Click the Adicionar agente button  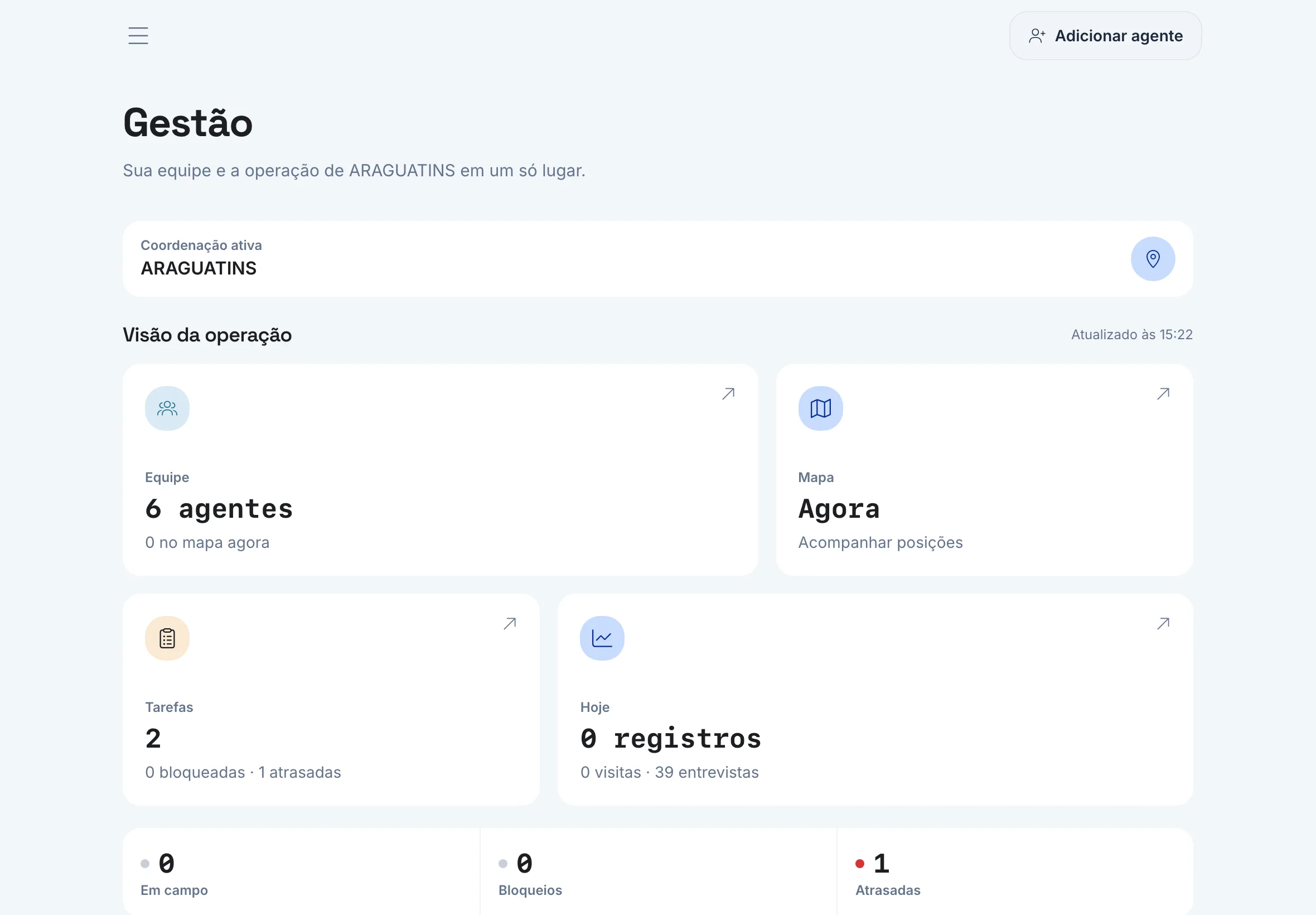pos(1105,36)
